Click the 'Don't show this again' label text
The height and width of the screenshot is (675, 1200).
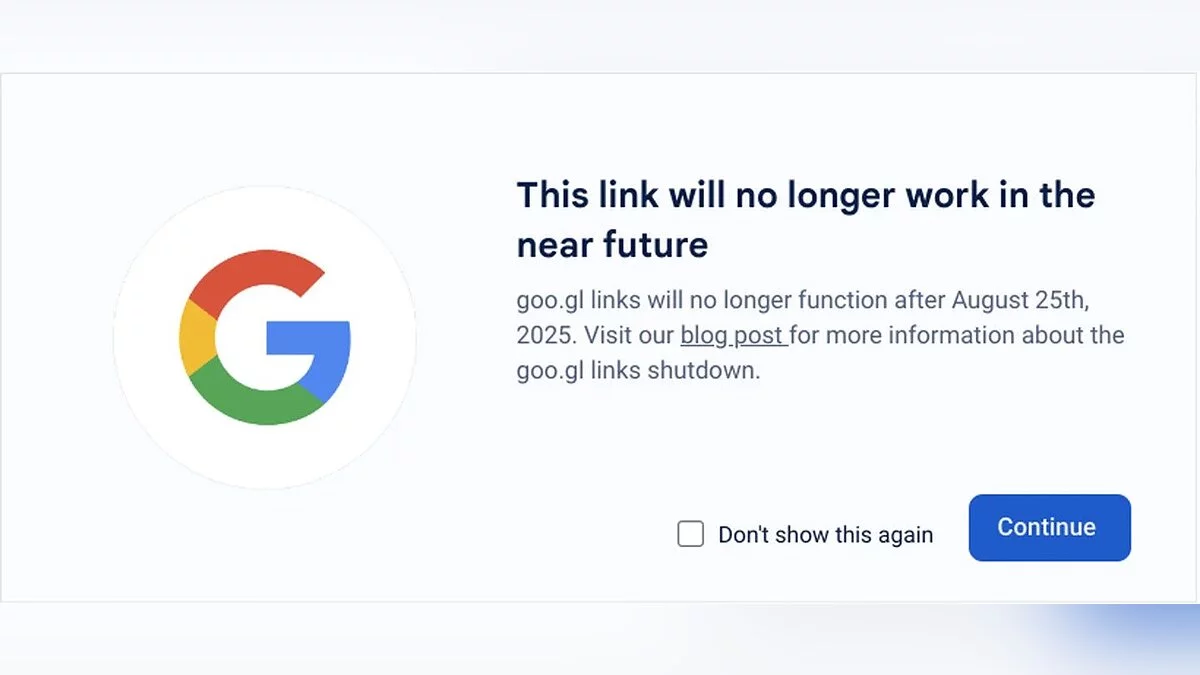click(825, 535)
